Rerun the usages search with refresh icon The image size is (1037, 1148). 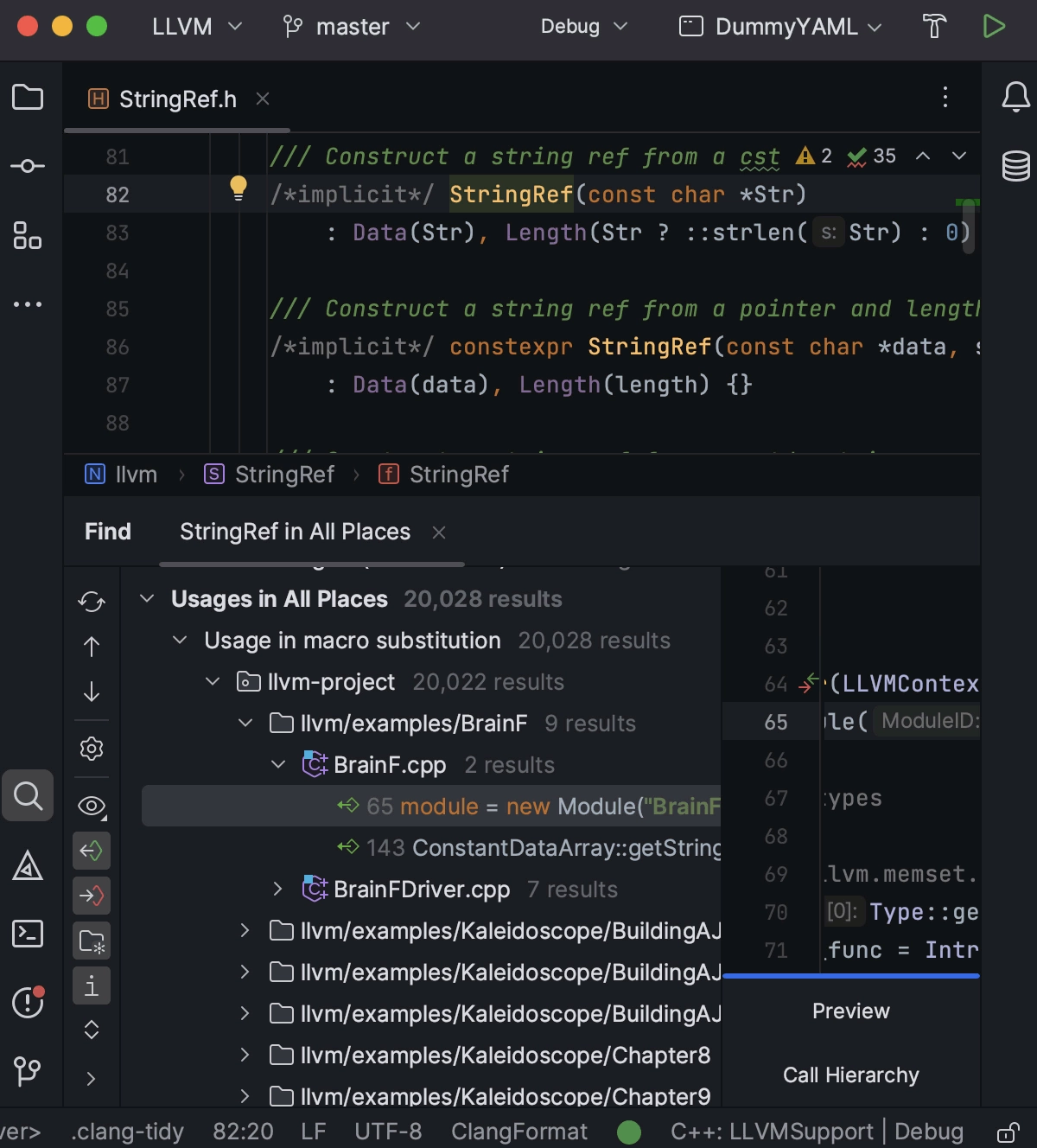(x=92, y=602)
